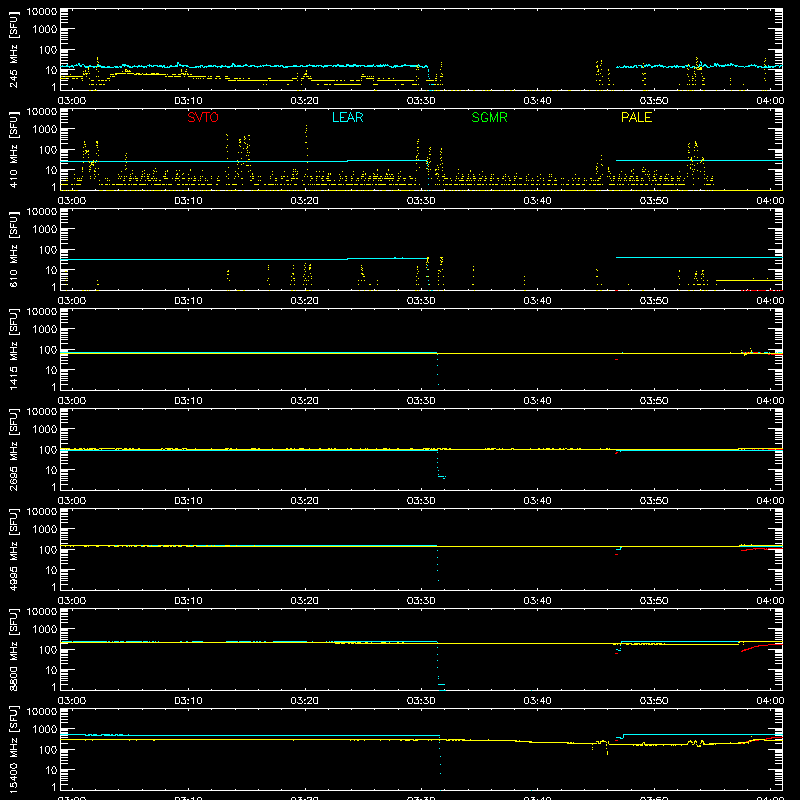Click the 10000 y-tick of 245 MHz panel
The width and height of the screenshot is (800, 800).
[42, 12]
